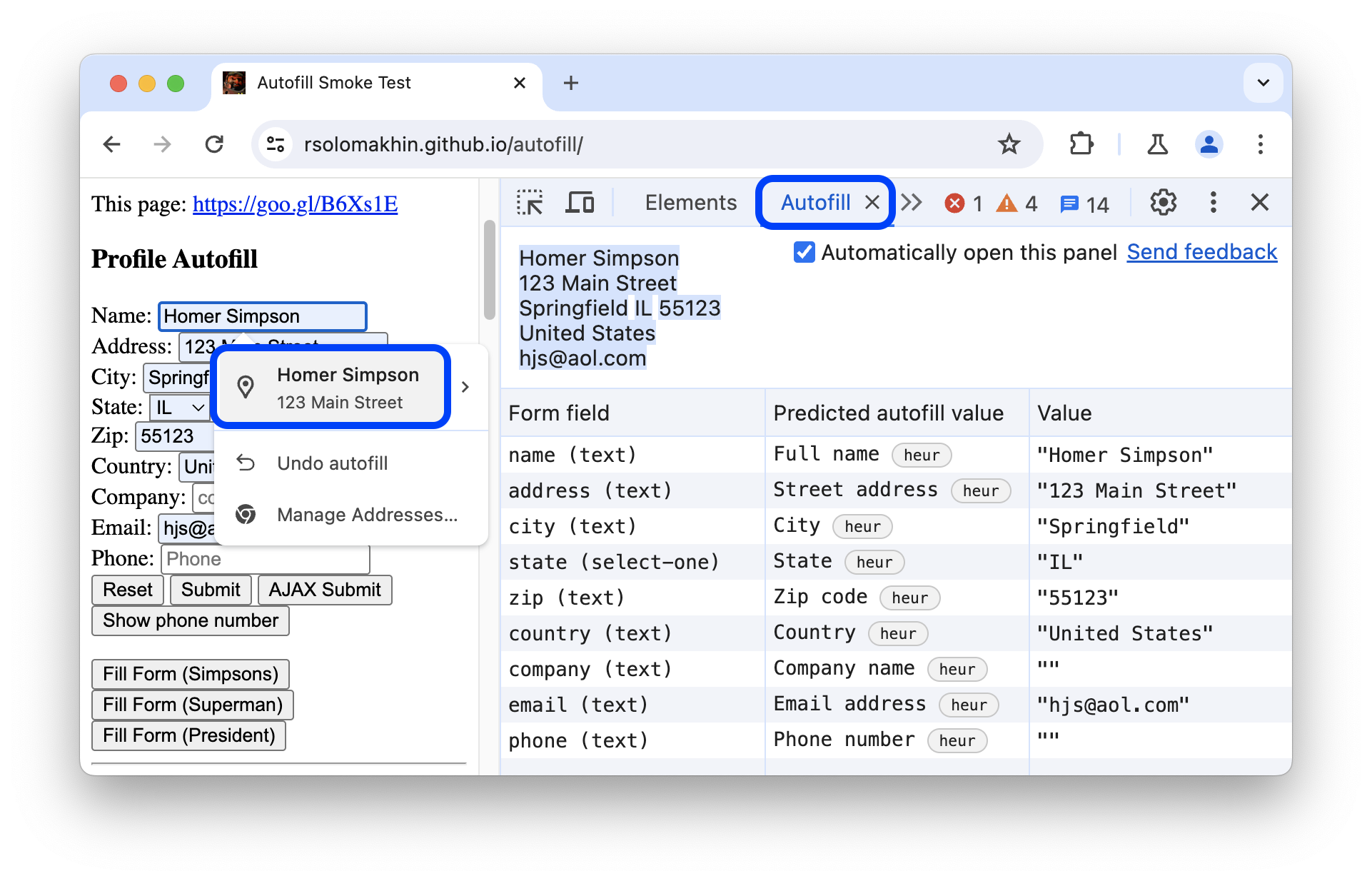Click Undo autofill menu option
The width and height of the screenshot is (1372, 881).
332,462
